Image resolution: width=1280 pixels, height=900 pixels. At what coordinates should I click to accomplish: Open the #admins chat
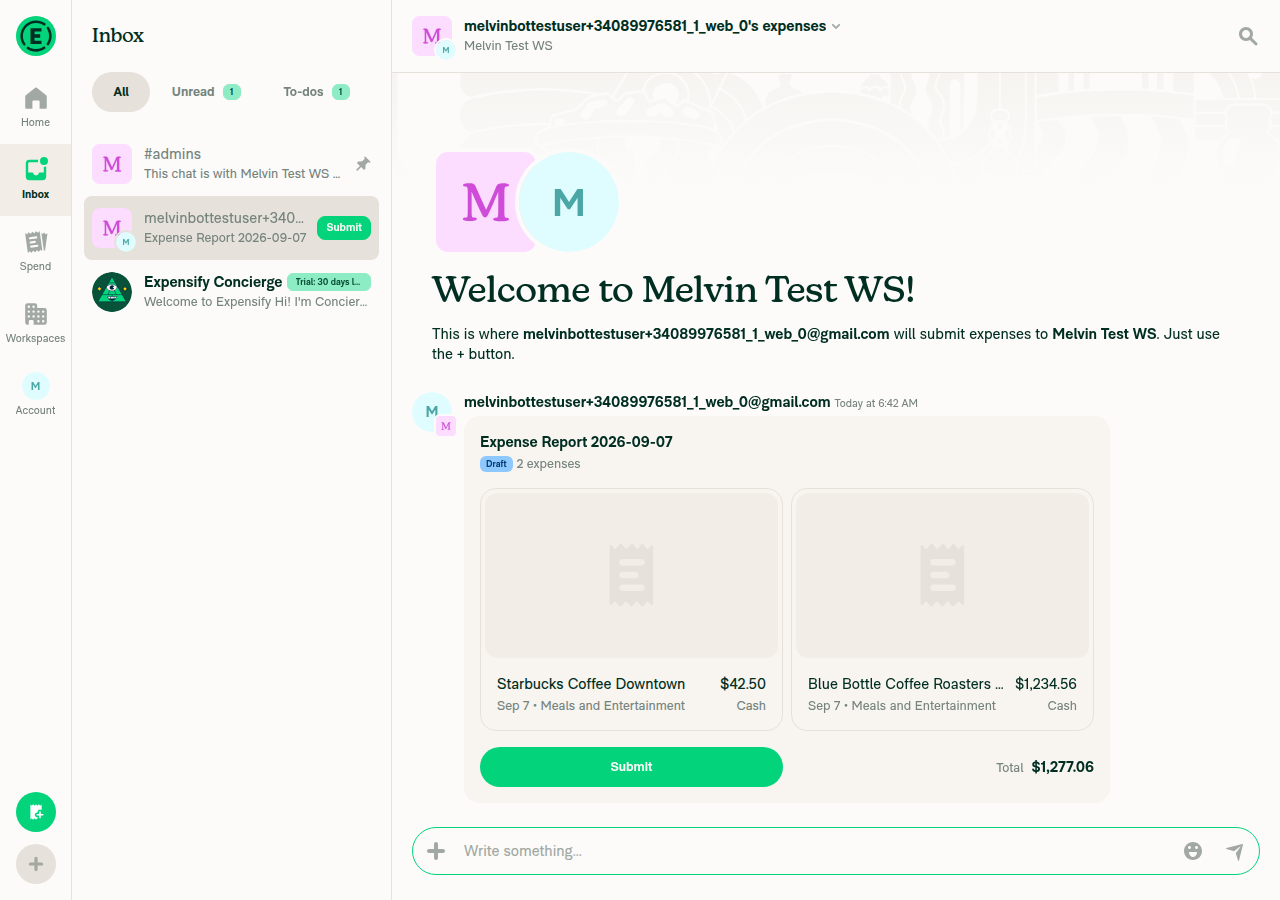pyautogui.click(x=231, y=164)
